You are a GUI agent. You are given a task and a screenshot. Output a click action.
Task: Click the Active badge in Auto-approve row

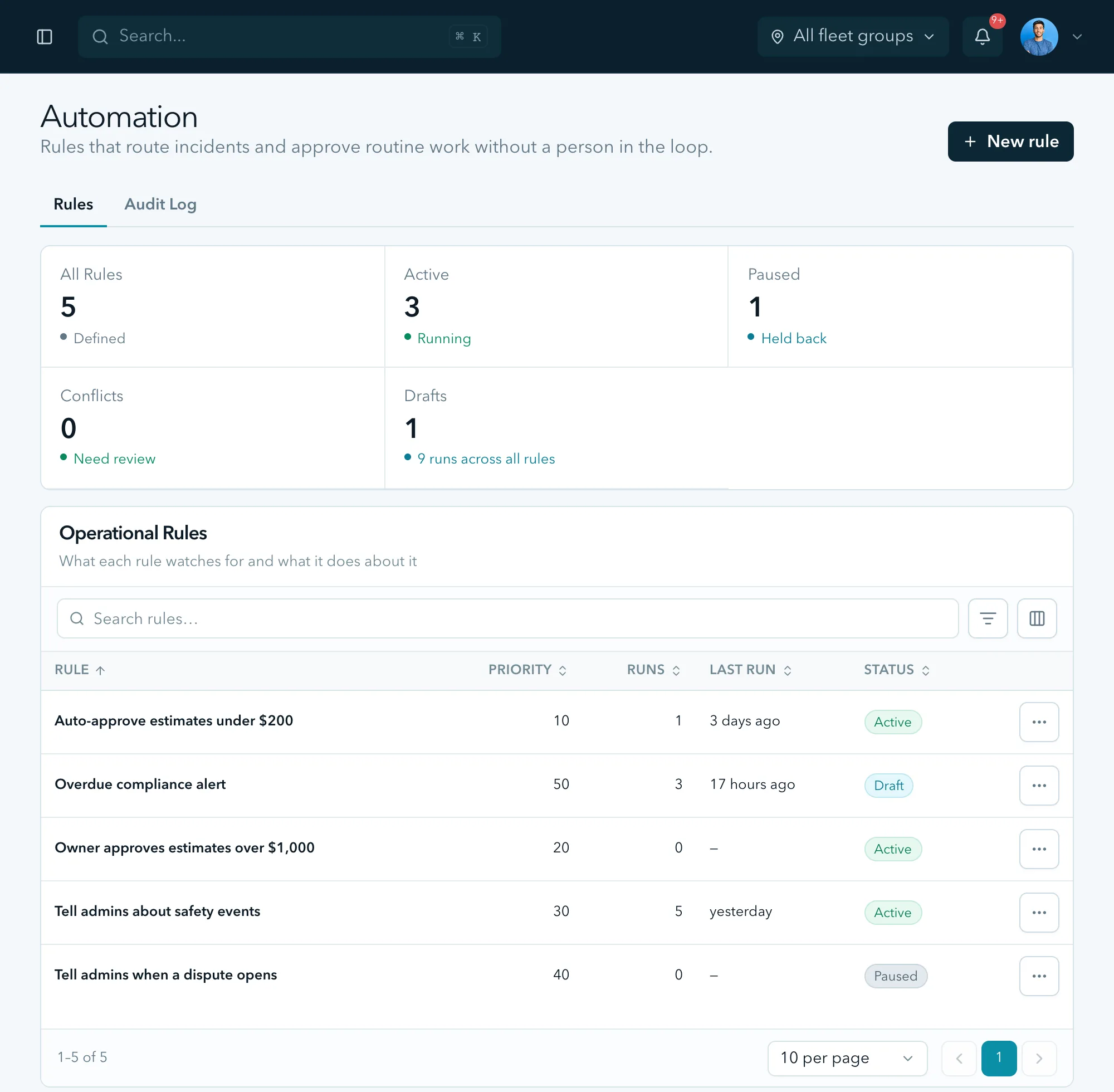892,722
